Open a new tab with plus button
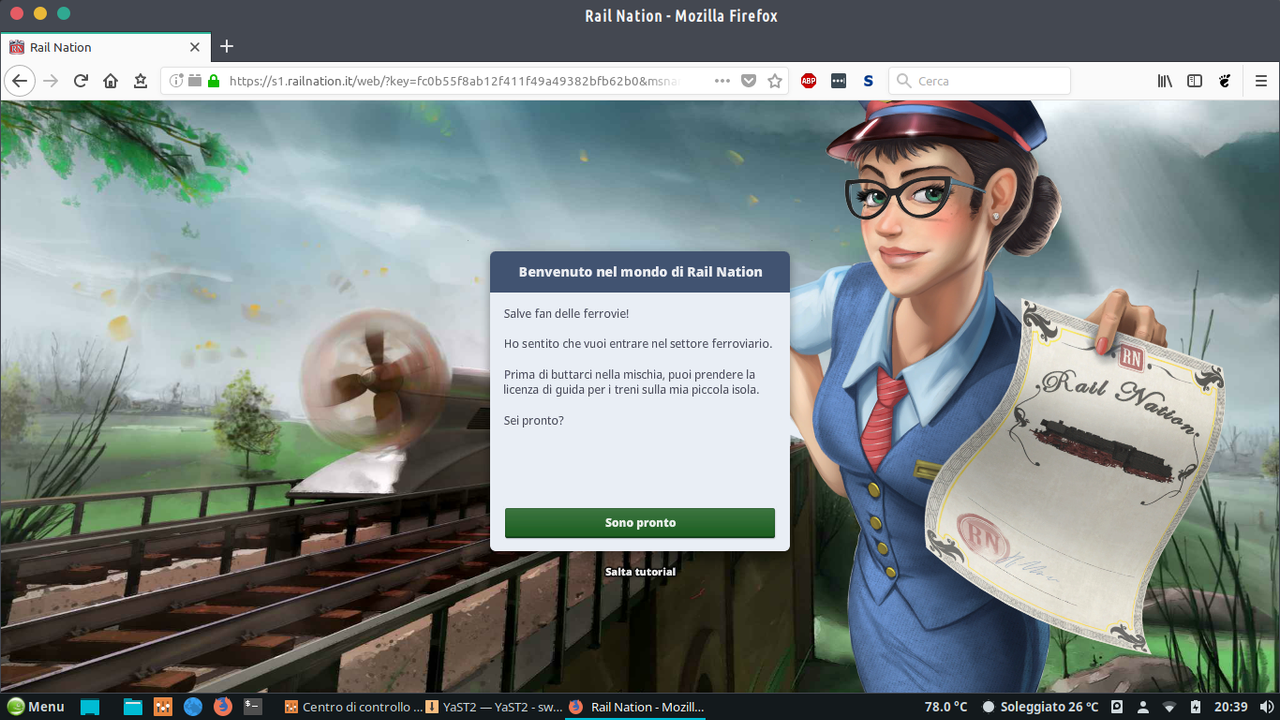Image resolution: width=1280 pixels, height=720 pixels. tap(227, 47)
